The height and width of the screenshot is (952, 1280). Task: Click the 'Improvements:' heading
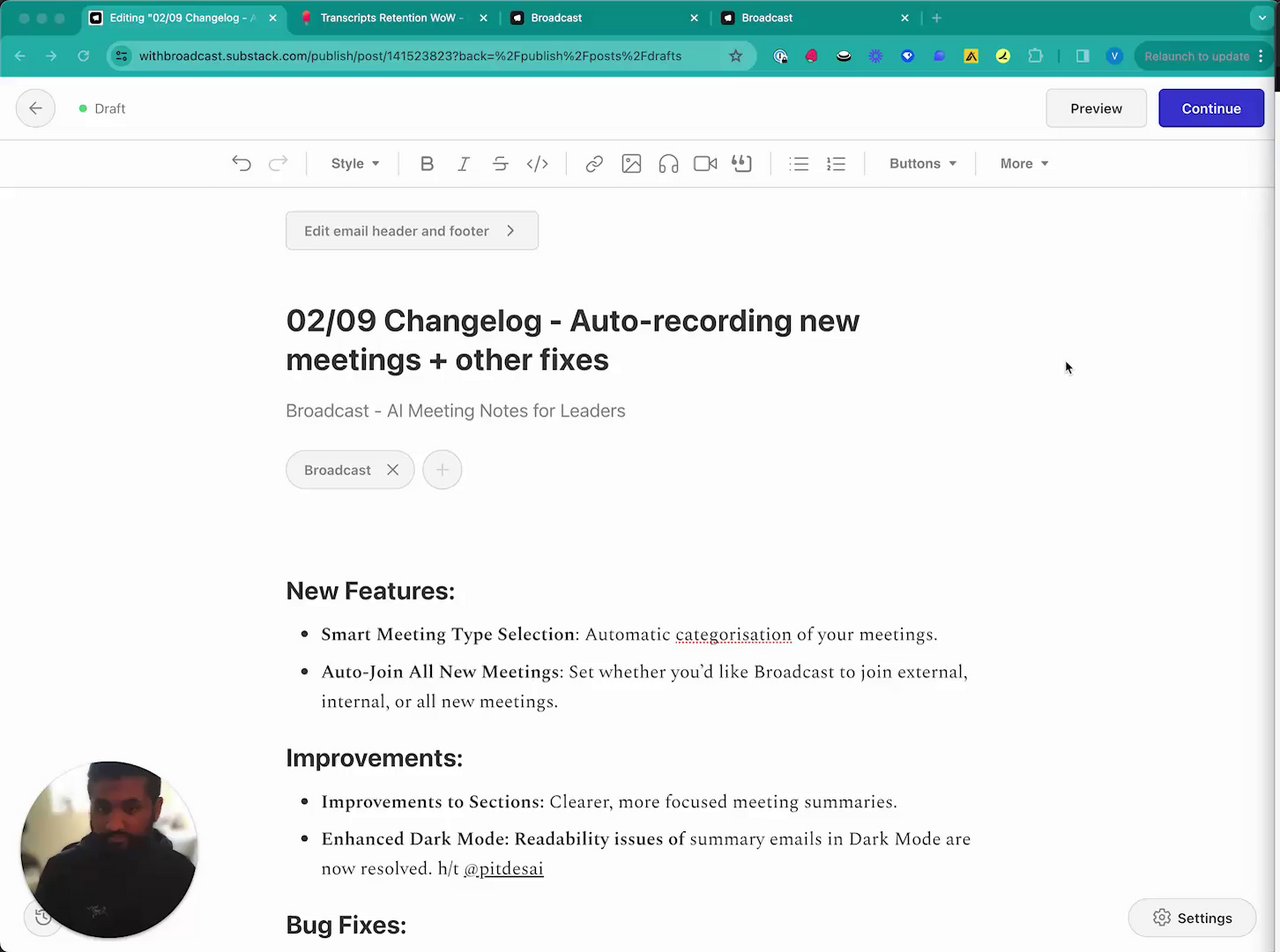click(x=374, y=758)
